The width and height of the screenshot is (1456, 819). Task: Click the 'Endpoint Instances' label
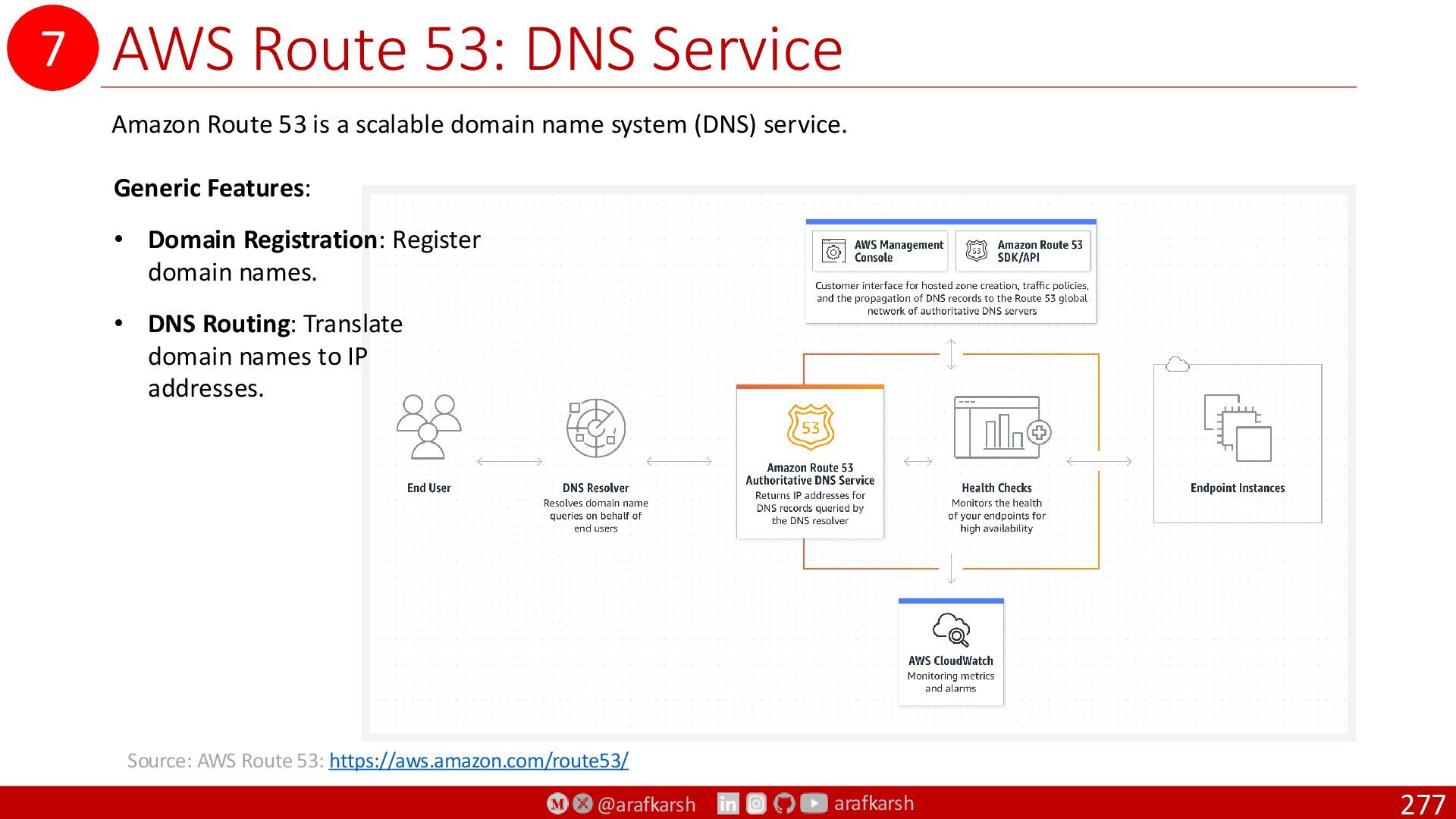1238,488
